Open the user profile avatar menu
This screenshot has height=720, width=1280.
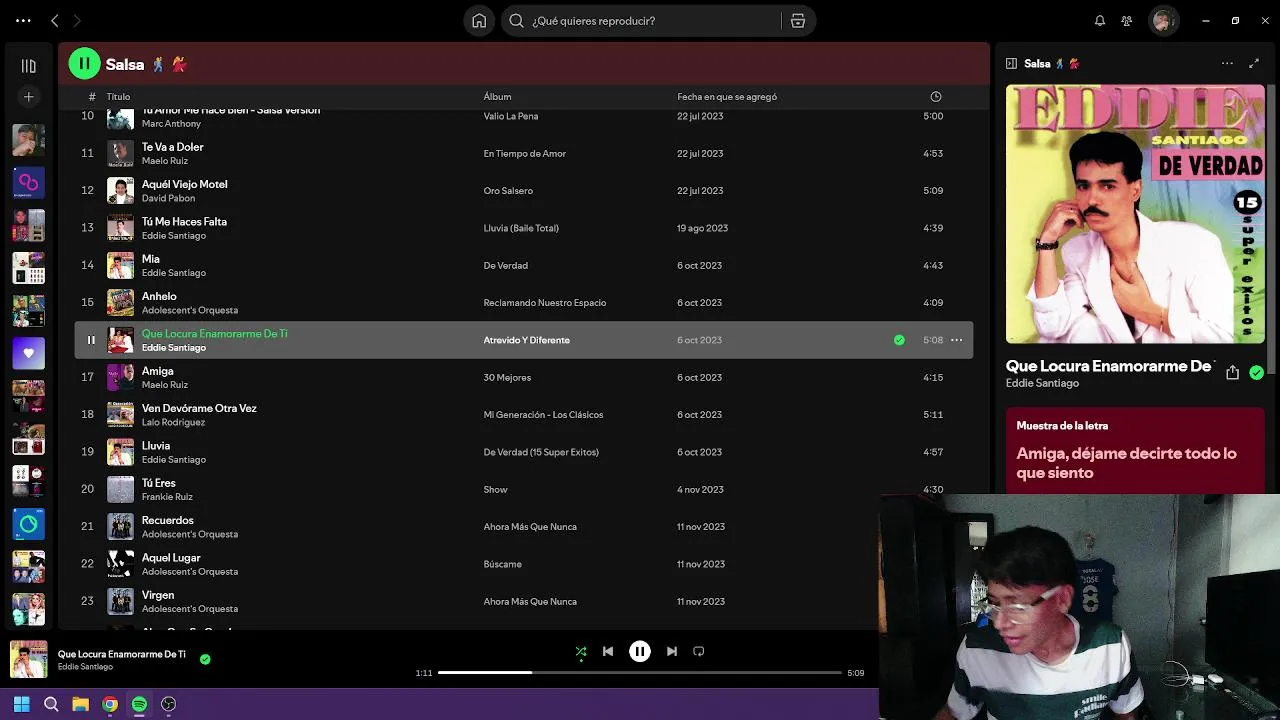[x=1163, y=20]
